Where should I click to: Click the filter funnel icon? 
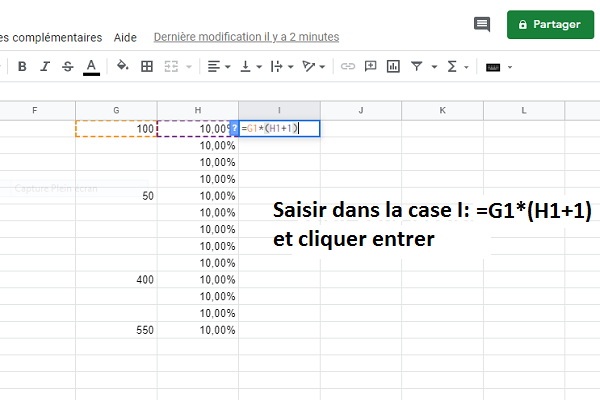pyautogui.click(x=417, y=67)
